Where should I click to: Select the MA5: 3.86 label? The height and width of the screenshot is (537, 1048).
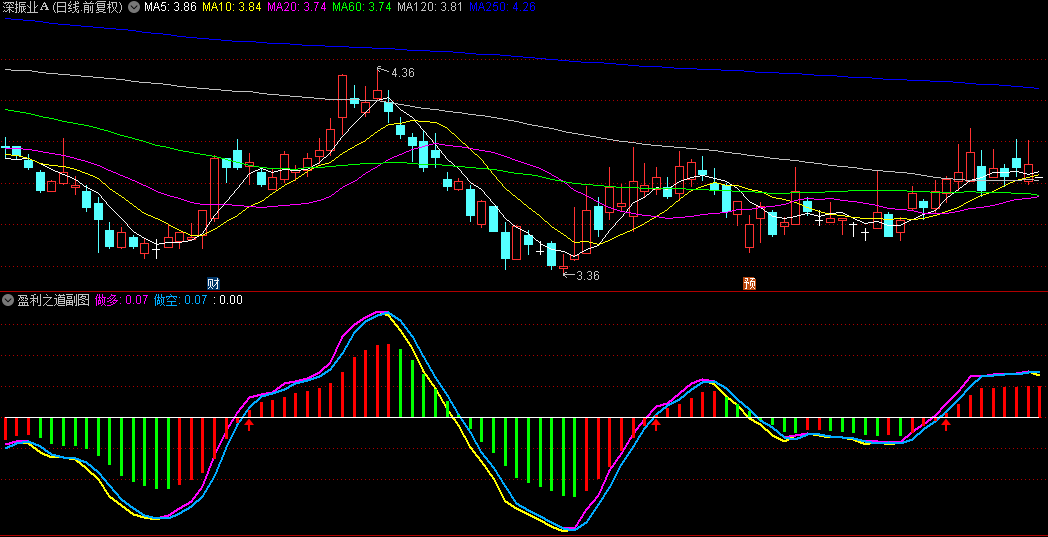click(169, 7)
